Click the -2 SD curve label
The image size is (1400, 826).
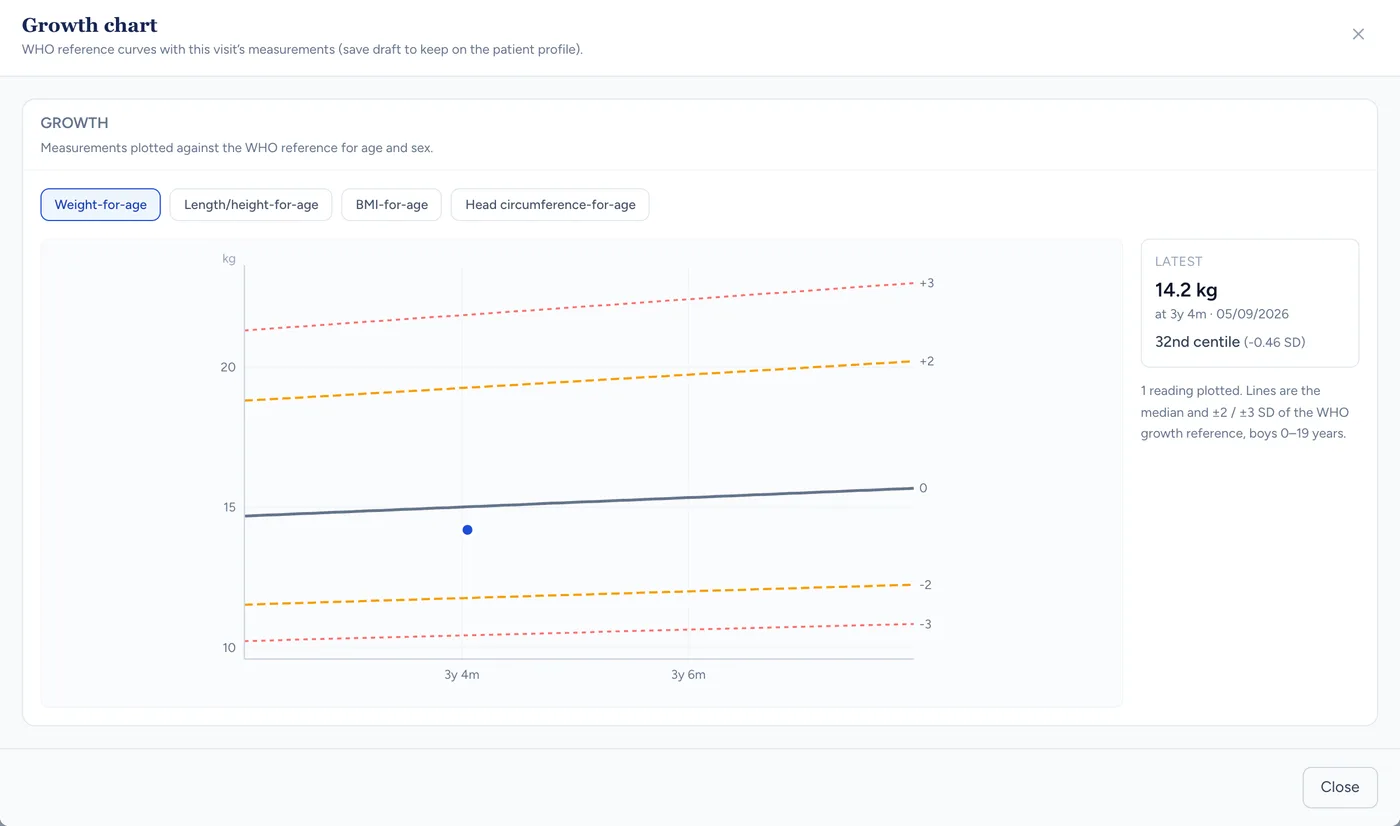click(x=925, y=585)
